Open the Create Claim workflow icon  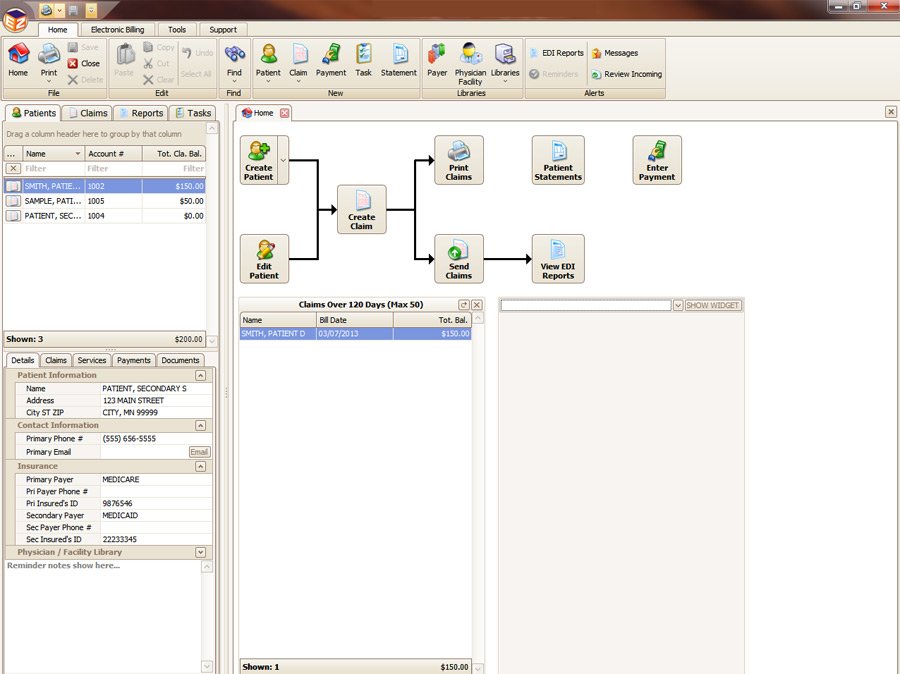tap(361, 210)
